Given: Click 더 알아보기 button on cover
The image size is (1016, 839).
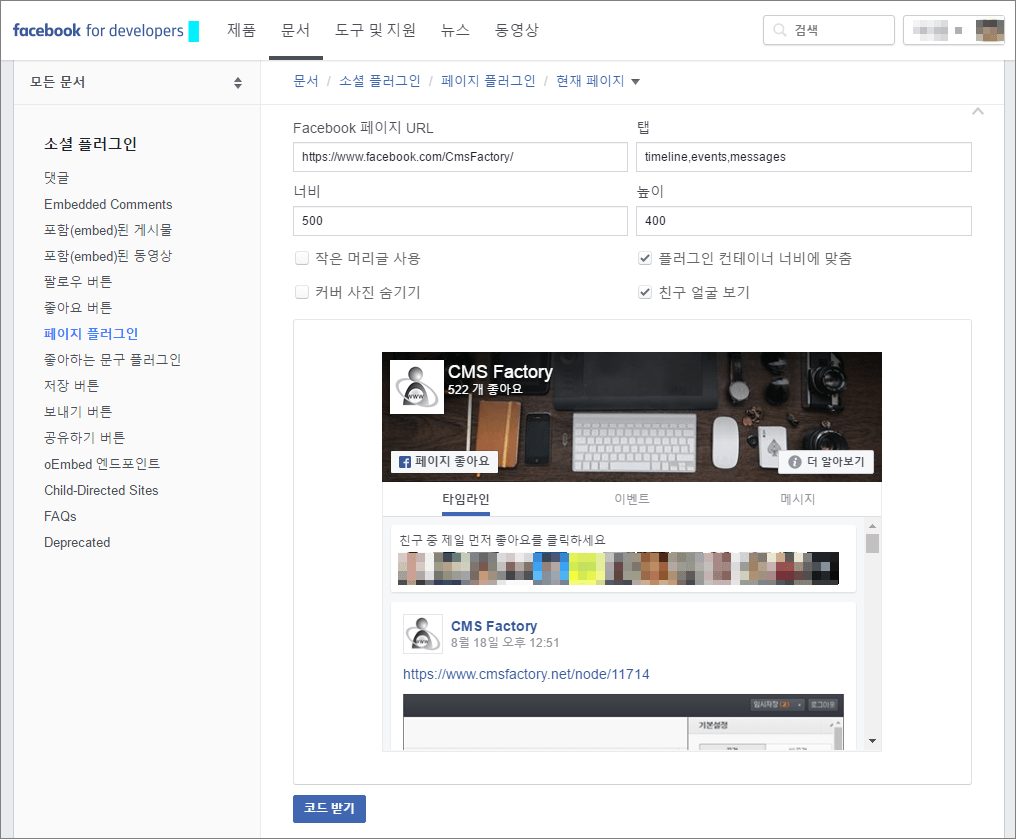Looking at the screenshot, I should coord(826,461).
